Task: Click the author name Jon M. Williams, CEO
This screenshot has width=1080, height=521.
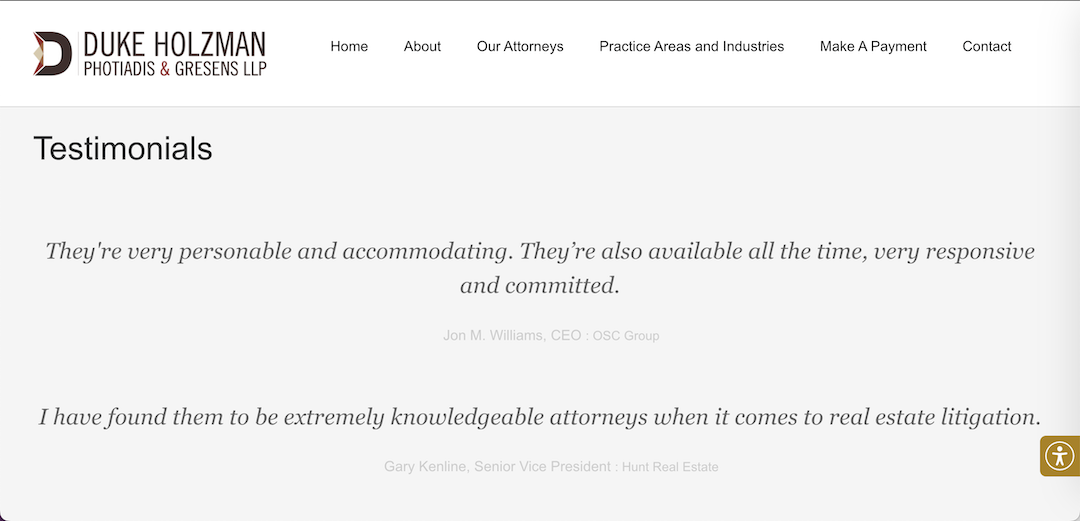Action: click(x=512, y=336)
